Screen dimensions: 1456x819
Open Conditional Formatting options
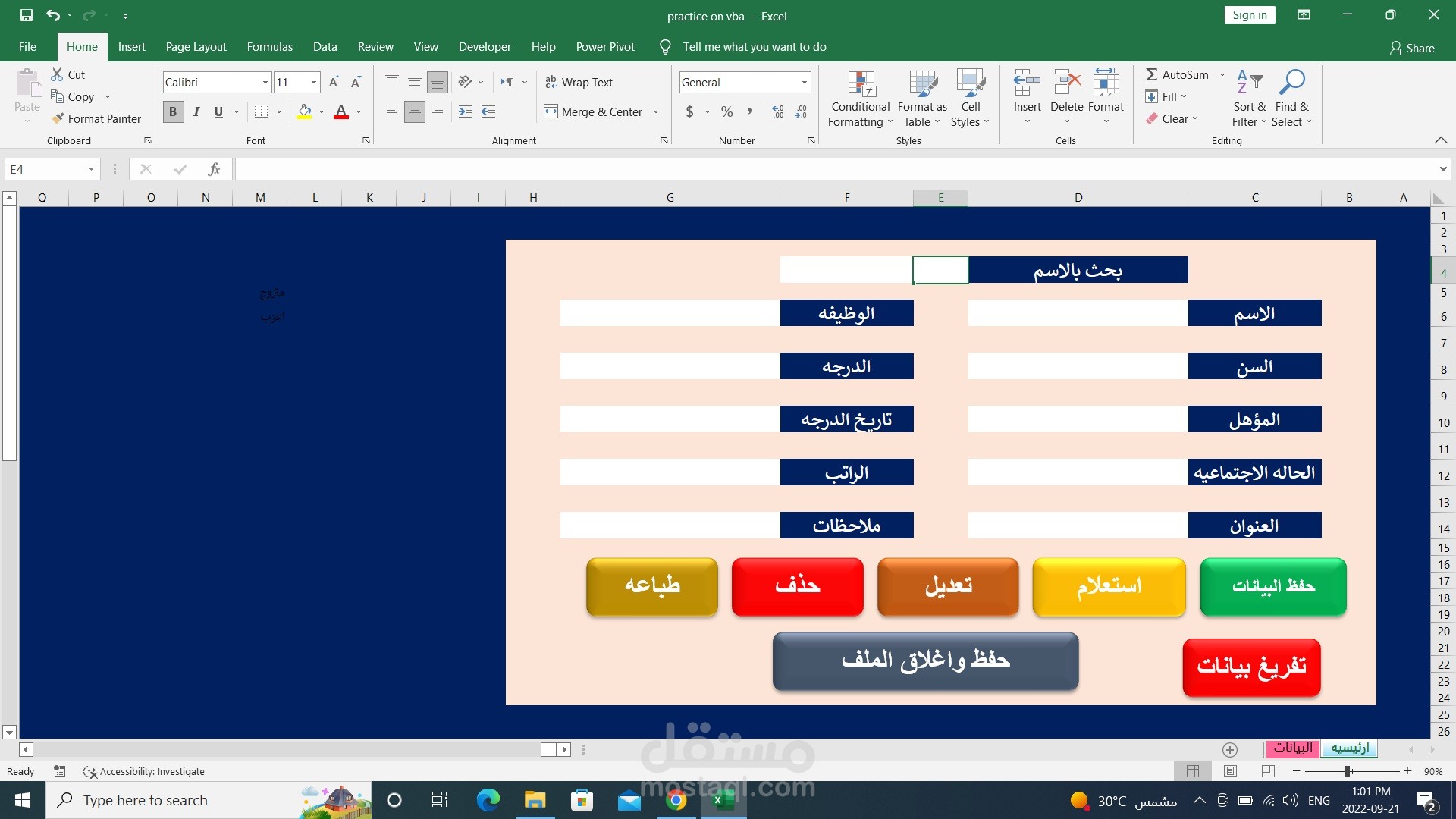[x=859, y=97]
